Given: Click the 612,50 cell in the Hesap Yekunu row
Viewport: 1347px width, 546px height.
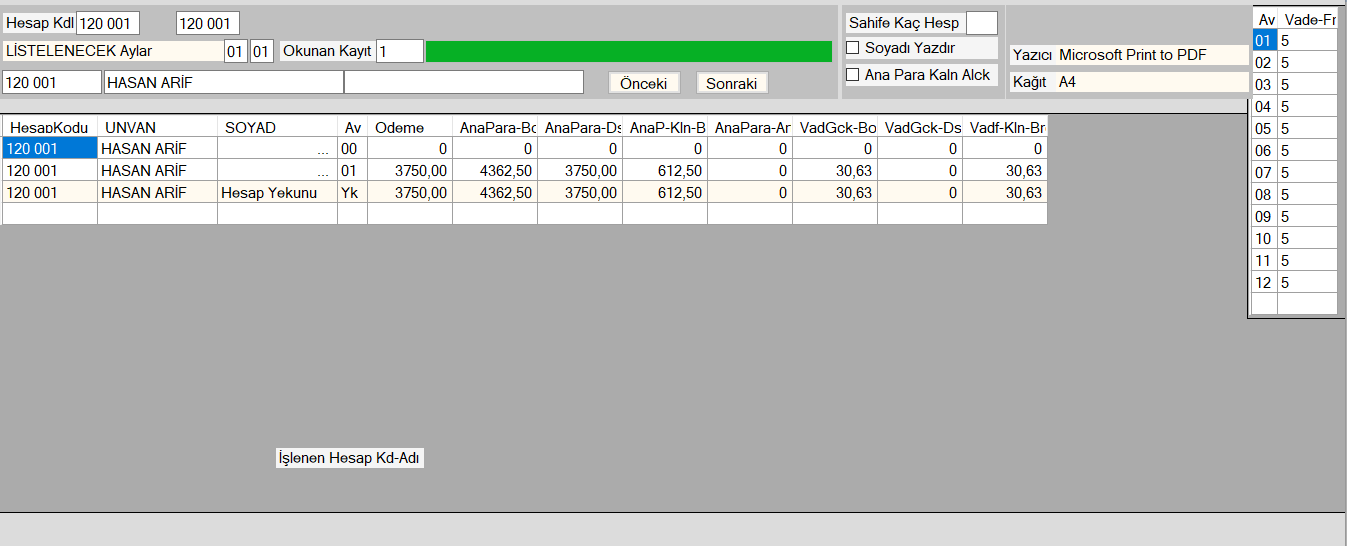Looking at the screenshot, I should (x=665, y=193).
